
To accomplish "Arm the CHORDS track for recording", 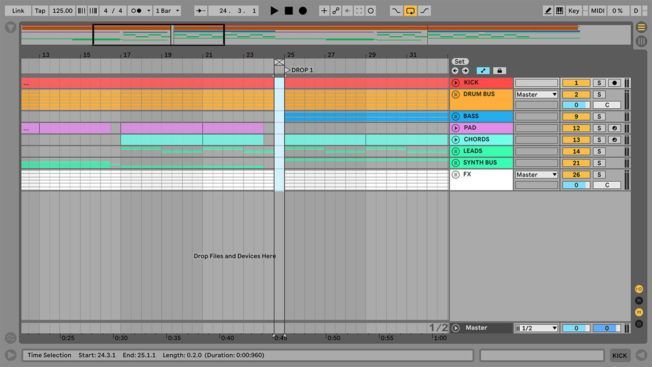I will pos(615,140).
